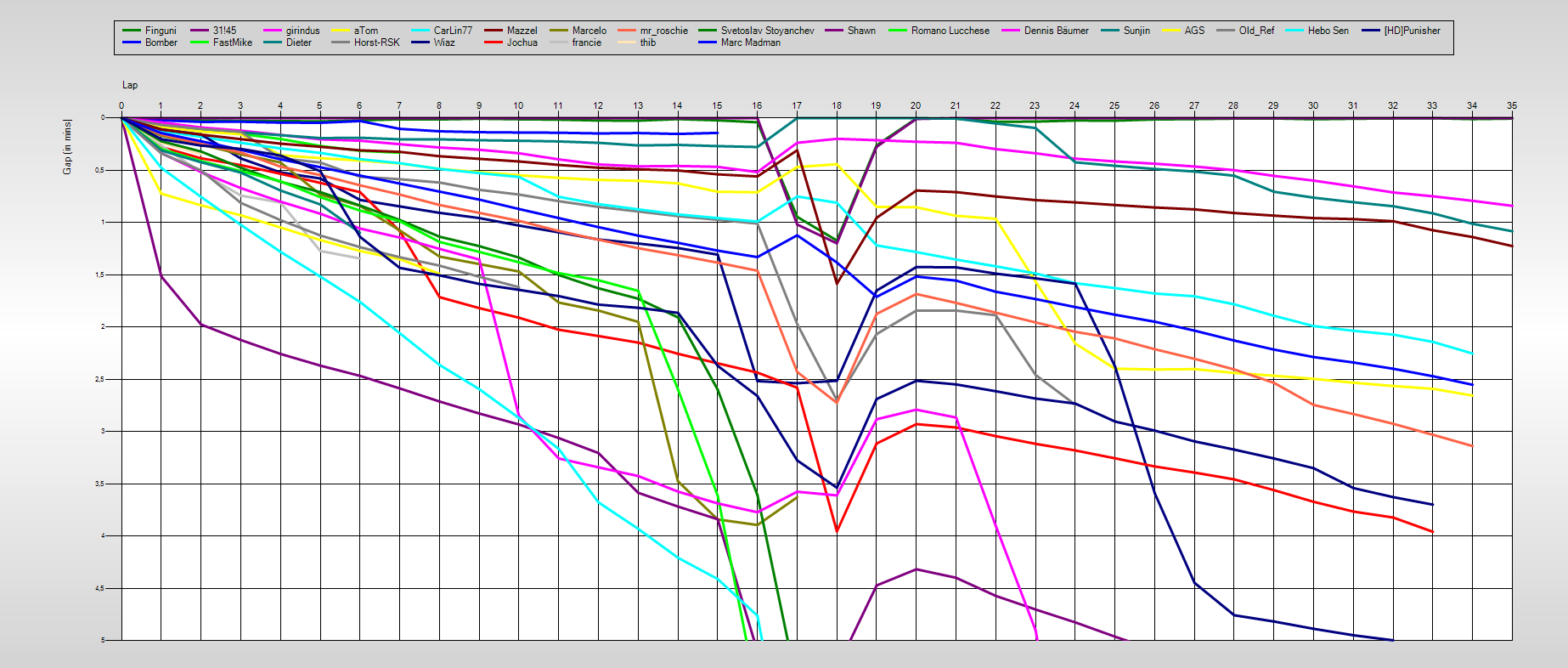This screenshot has width=1568, height=668.
Task: Select the Jochua red legend swatch
Action: [494, 42]
